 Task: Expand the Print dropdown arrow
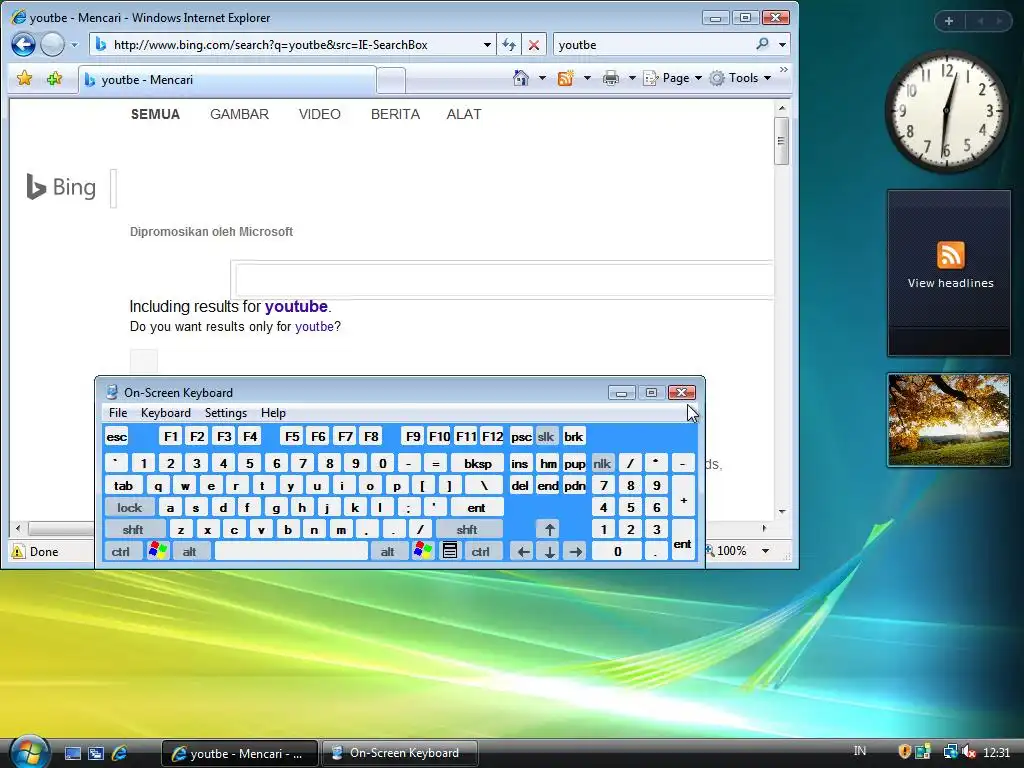632,78
